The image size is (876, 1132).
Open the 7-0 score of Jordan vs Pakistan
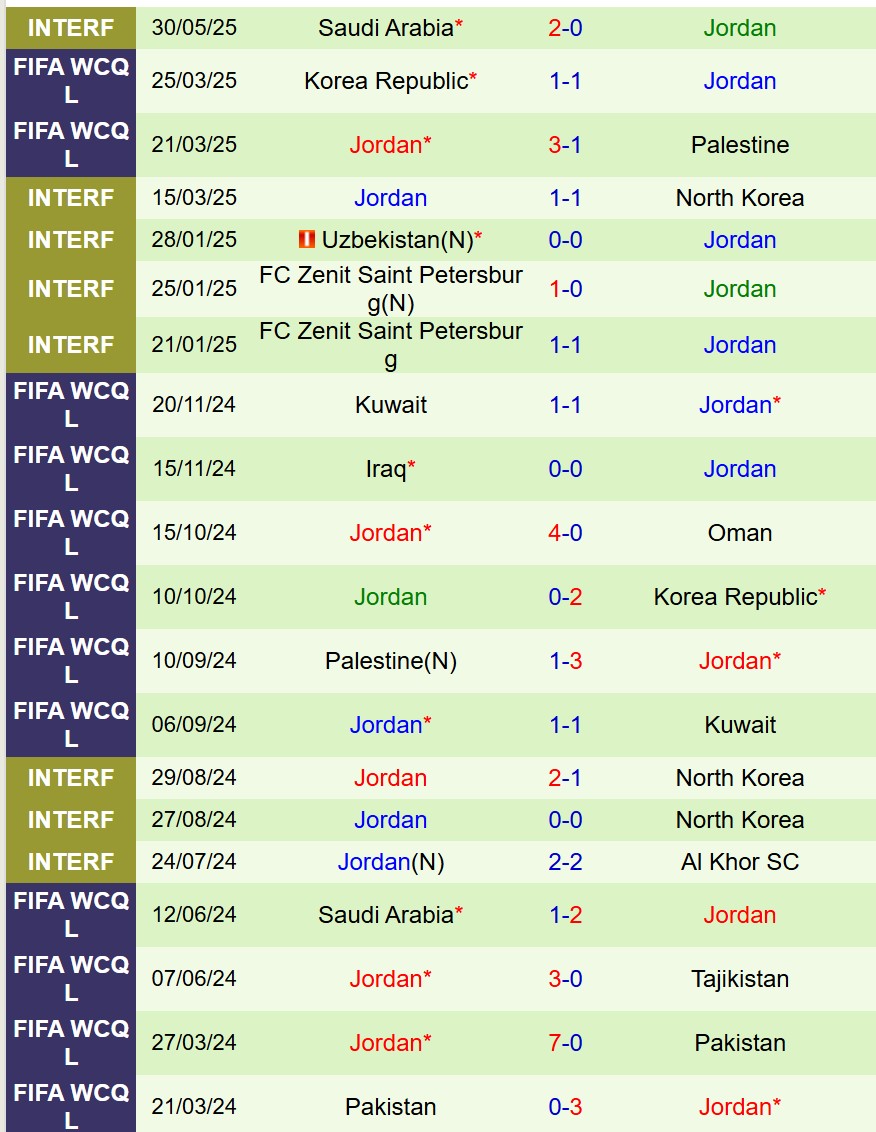click(x=565, y=1043)
